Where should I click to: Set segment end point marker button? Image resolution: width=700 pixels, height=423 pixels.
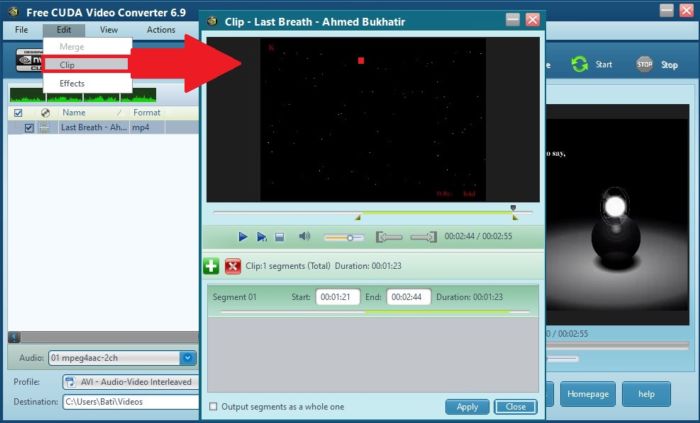coord(424,237)
